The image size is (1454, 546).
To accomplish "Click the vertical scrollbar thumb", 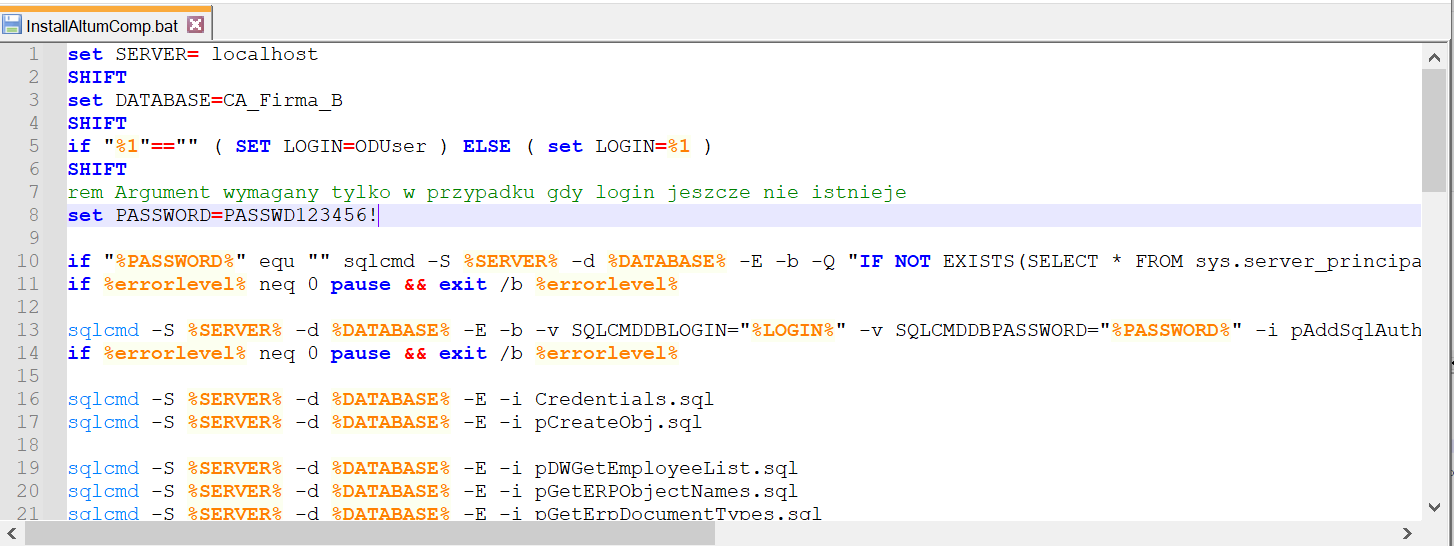I will (1432, 130).
